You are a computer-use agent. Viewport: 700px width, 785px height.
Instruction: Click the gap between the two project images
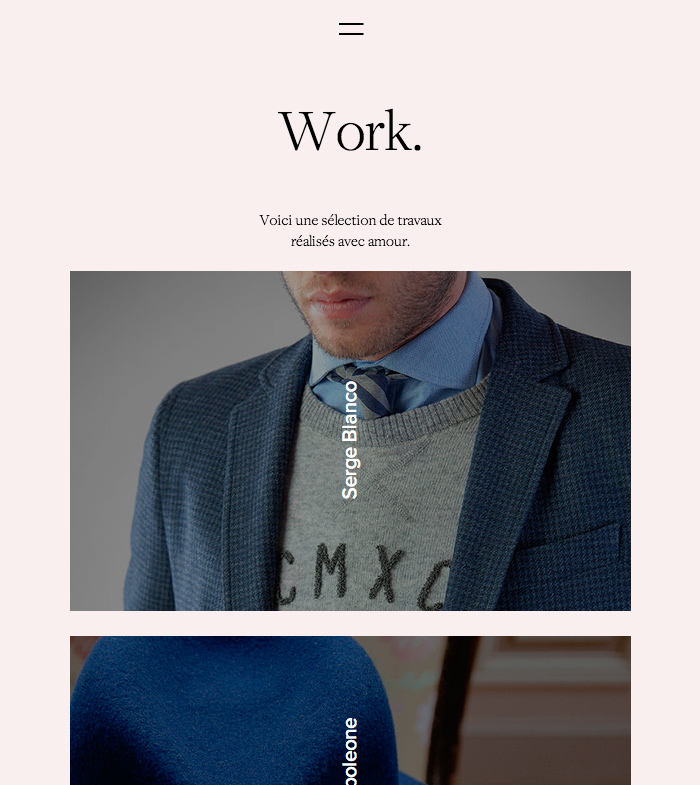click(x=351, y=623)
